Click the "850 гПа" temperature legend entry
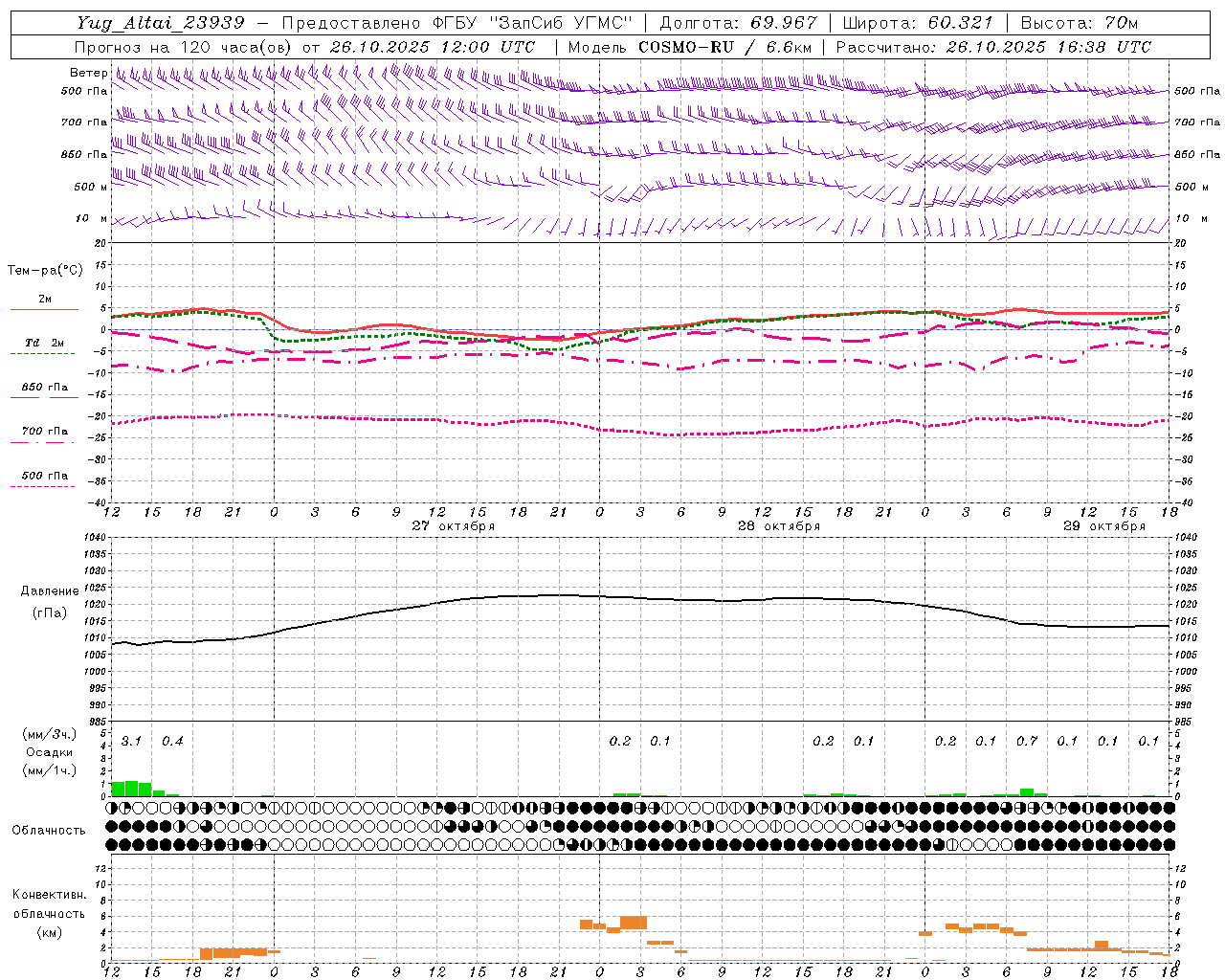 [45, 388]
